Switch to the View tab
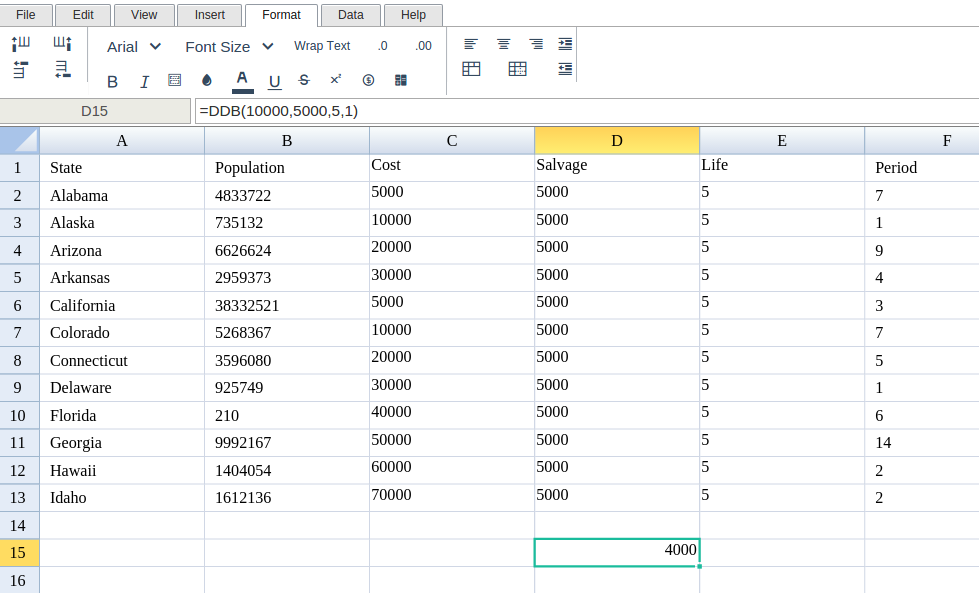 144,15
